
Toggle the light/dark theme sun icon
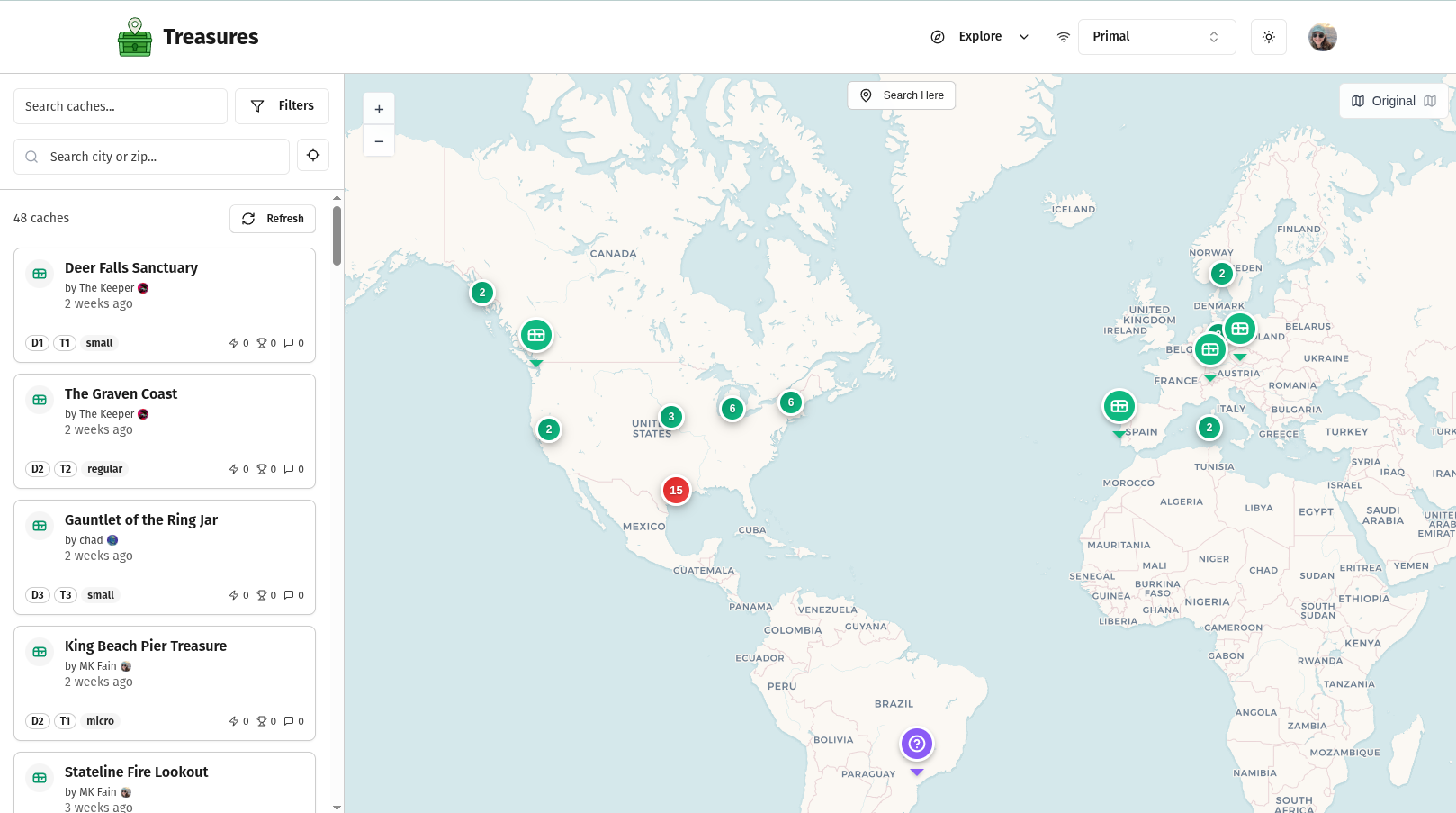[x=1268, y=37]
